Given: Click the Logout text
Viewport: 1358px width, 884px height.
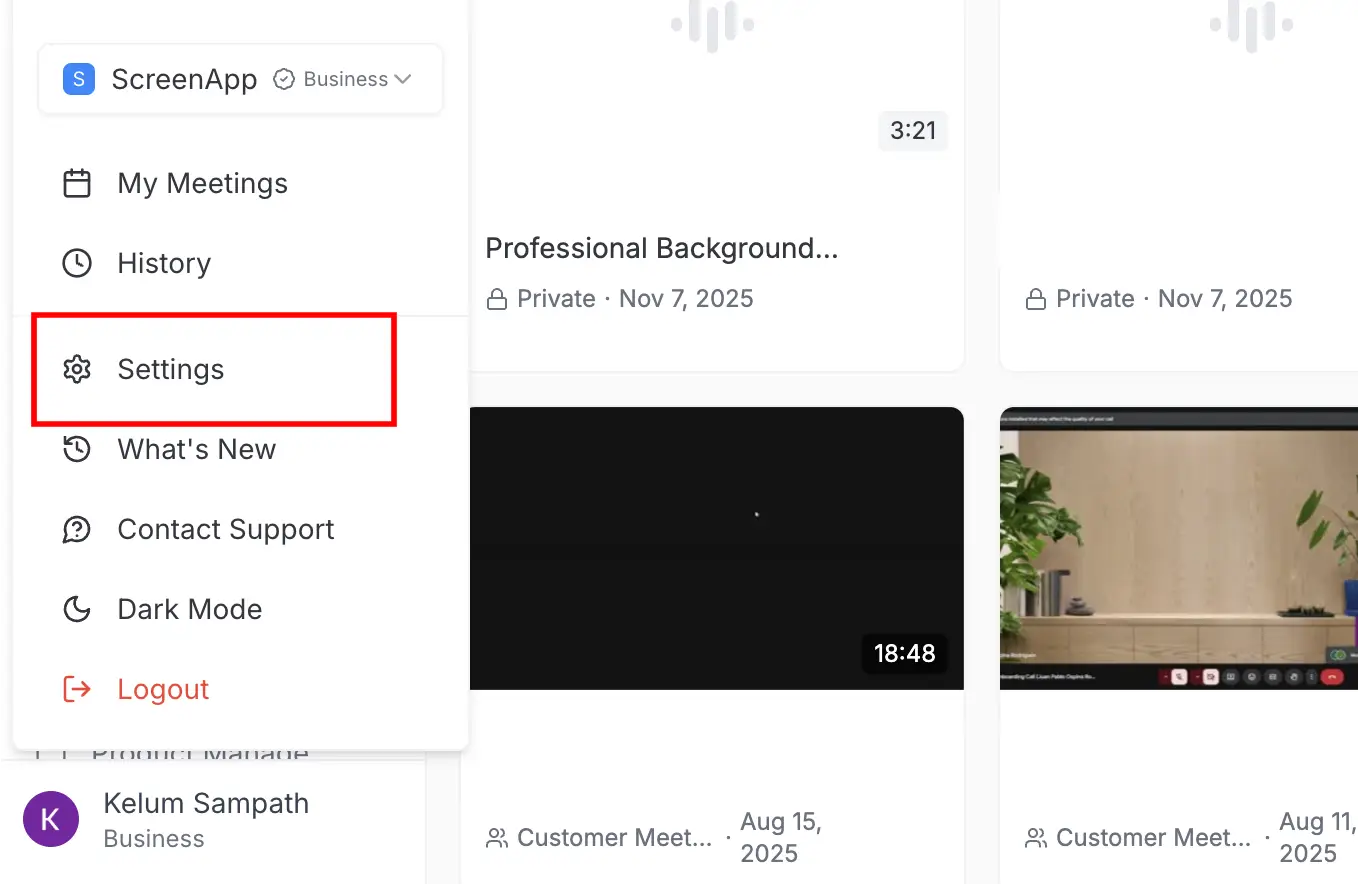Looking at the screenshot, I should tap(163, 690).
